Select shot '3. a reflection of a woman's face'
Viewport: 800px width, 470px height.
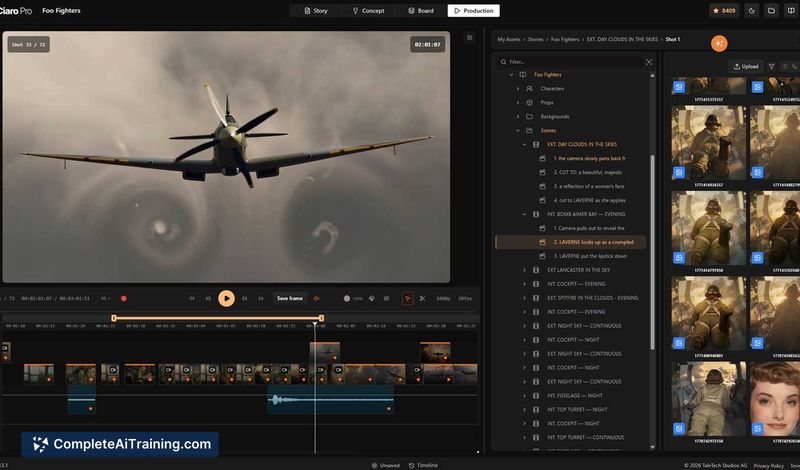(x=589, y=186)
